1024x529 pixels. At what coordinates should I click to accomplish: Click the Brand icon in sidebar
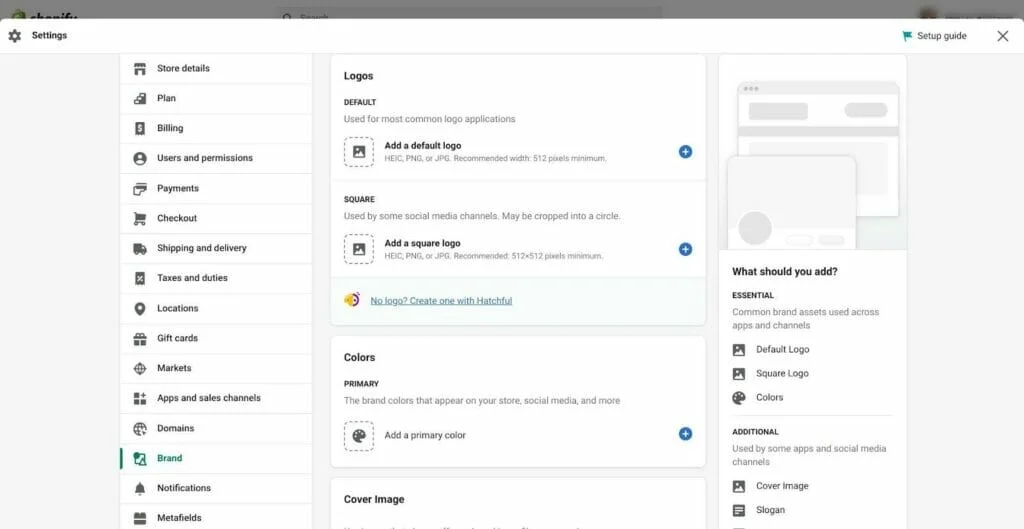point(140,458)
